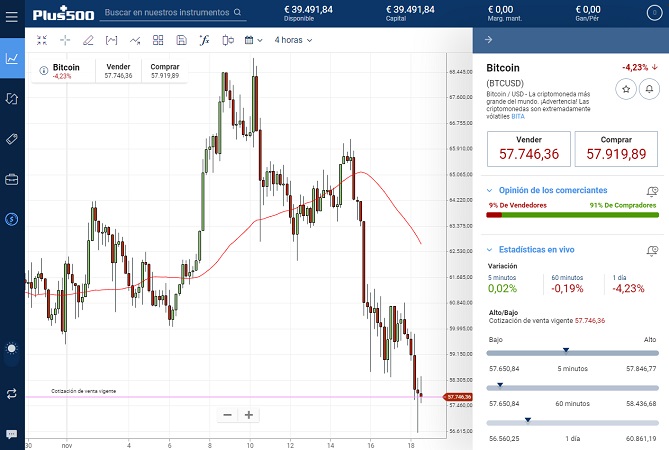Open the multi-chart grid layout icon
This screenshot has height=450, width=669.
click(x=158, y=40)
